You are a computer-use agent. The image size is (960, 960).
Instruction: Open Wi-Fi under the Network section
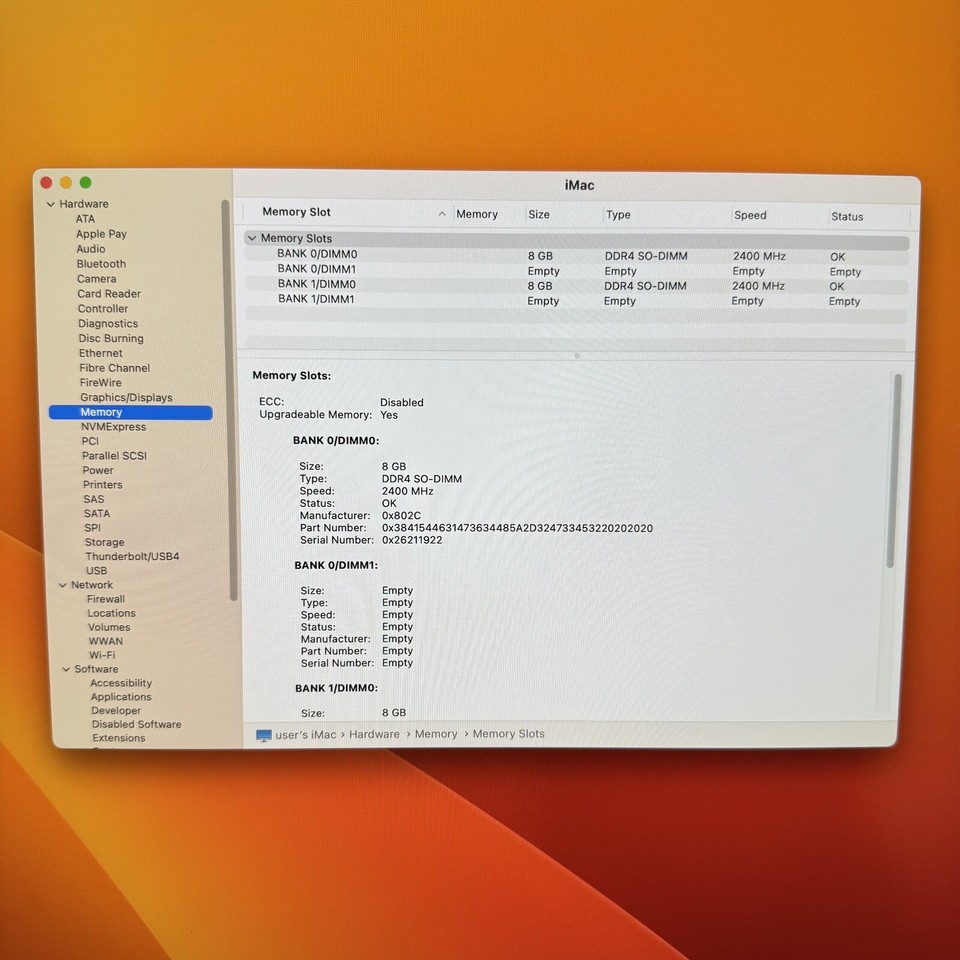point(105,655)
